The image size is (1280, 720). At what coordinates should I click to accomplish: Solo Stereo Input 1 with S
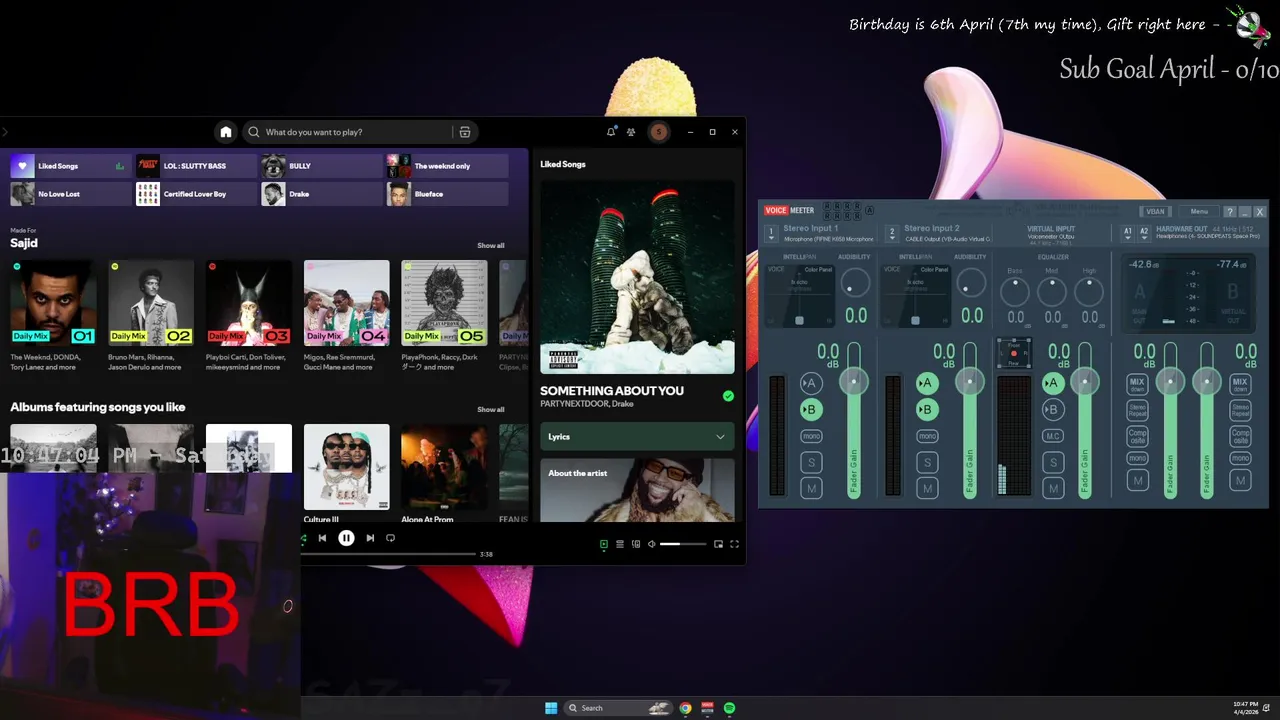tap(811, 462)
